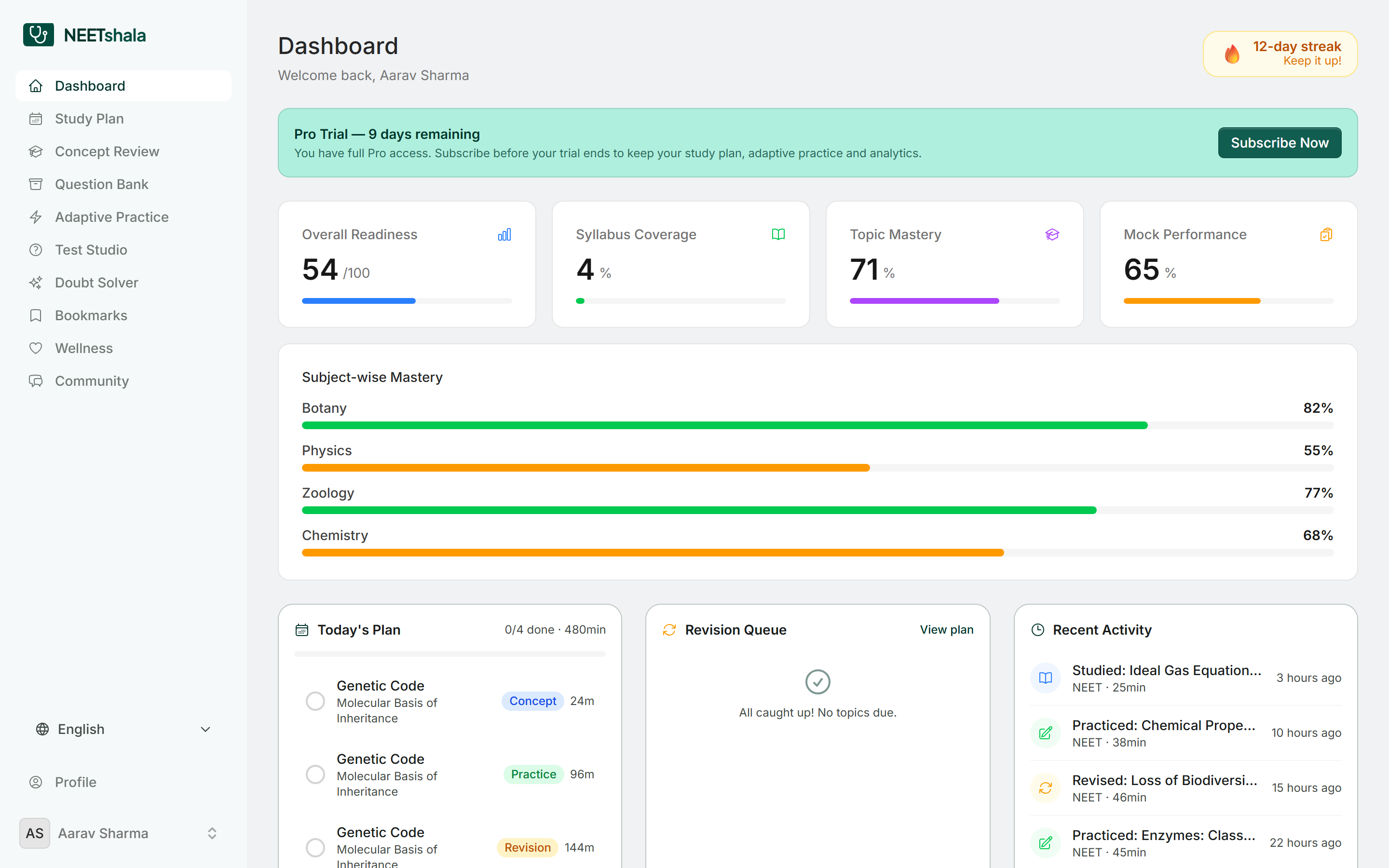Open the Study Plan page
Screen dimensions: 1389x868
tap(123, 119)
